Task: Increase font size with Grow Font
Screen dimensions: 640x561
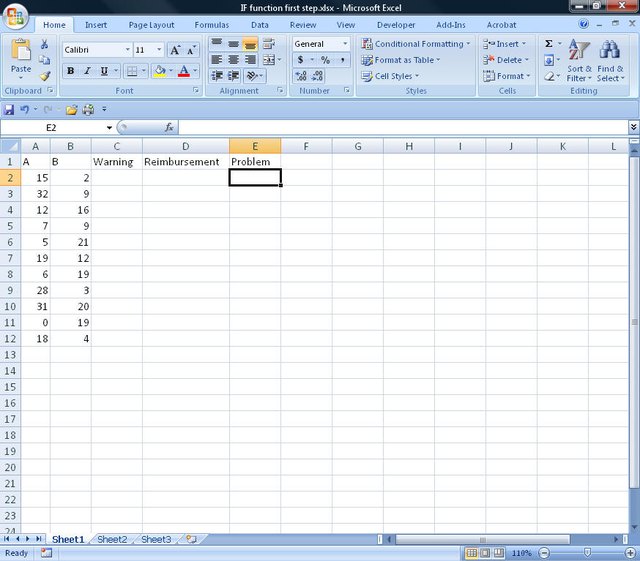Action: [175, 50]
